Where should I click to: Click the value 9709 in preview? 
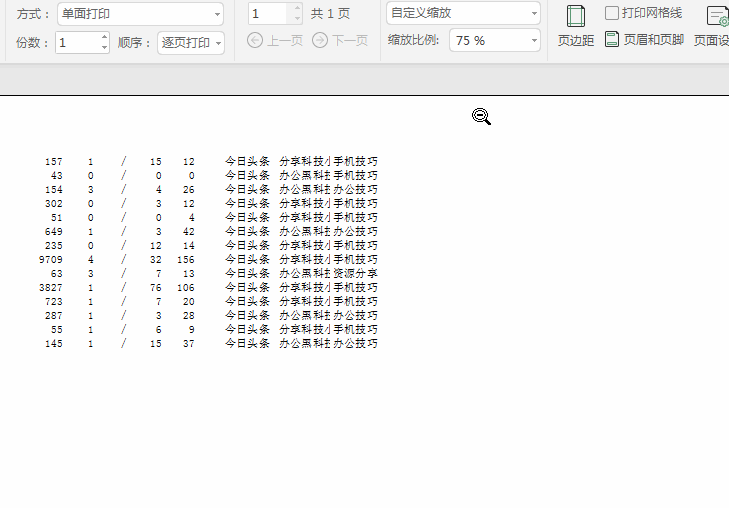tap(50, 259)
